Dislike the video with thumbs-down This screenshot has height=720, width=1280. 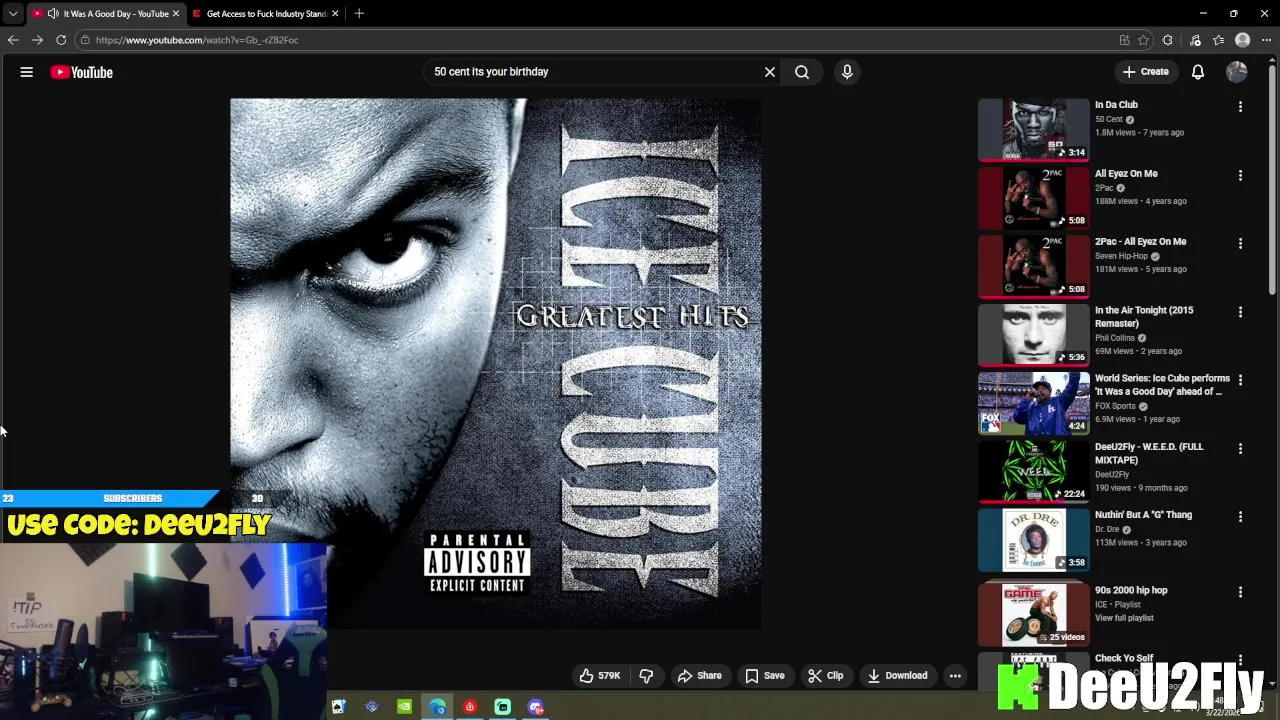point(646,676)
